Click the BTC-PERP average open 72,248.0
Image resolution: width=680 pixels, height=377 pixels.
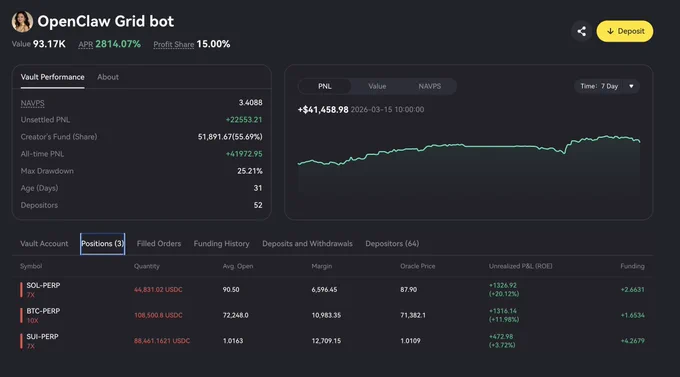(235, 315)
